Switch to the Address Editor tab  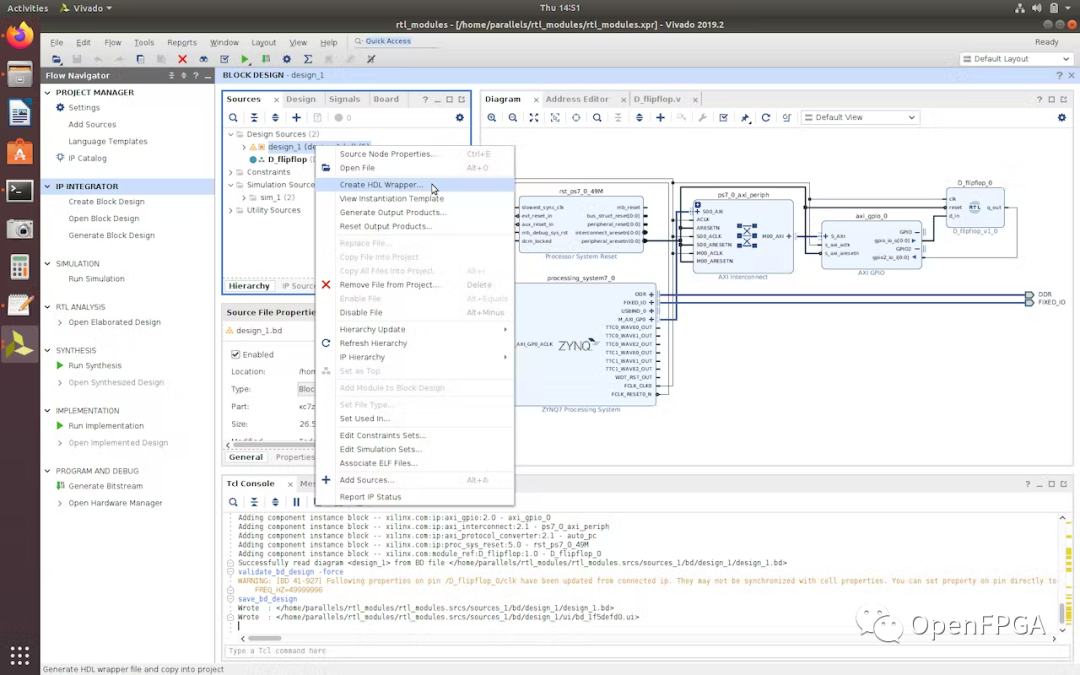click(577, 99)
